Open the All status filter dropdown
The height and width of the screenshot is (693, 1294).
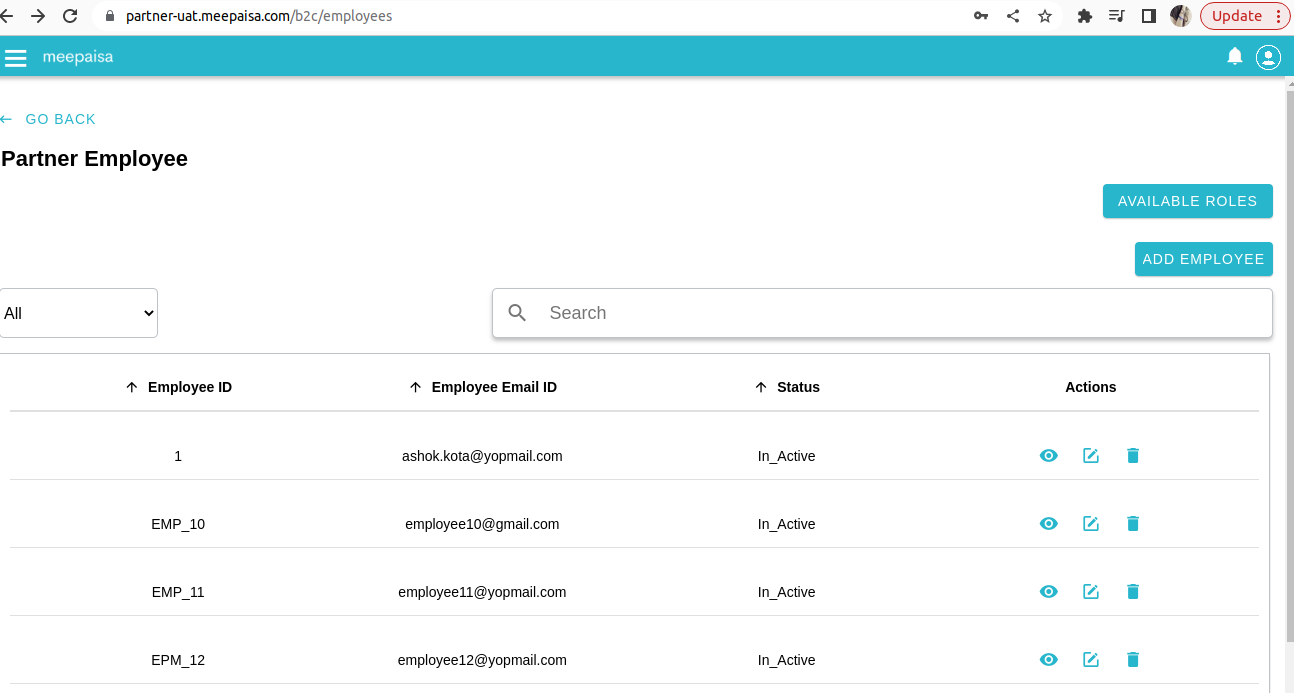(x=79, y=313)
